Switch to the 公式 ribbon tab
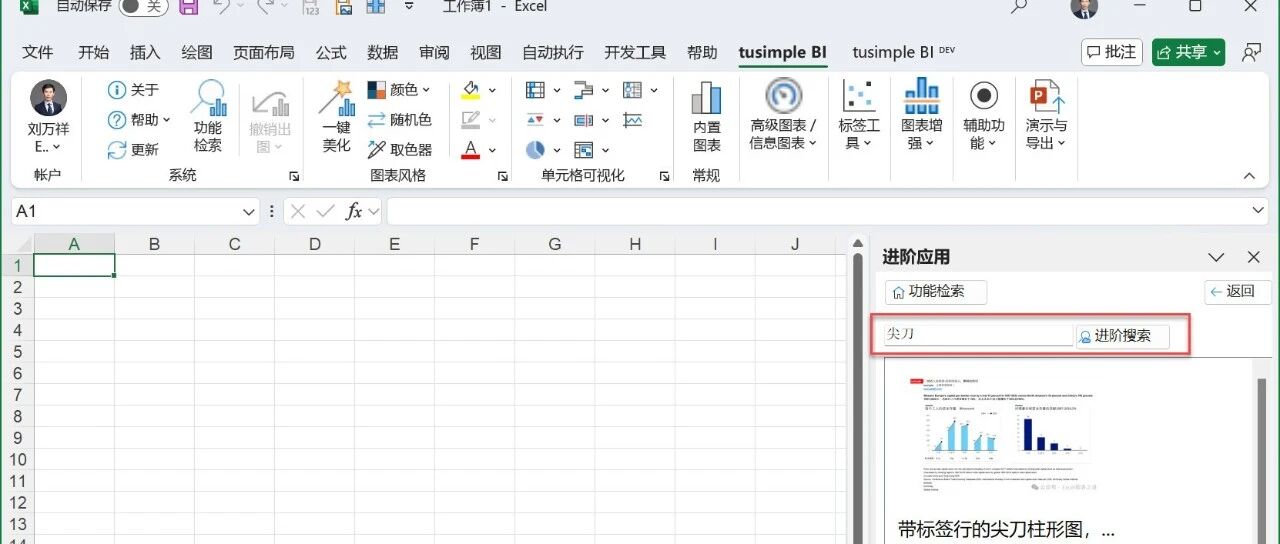The width and height of the screenshot is (1280, 544). [331, 53]
